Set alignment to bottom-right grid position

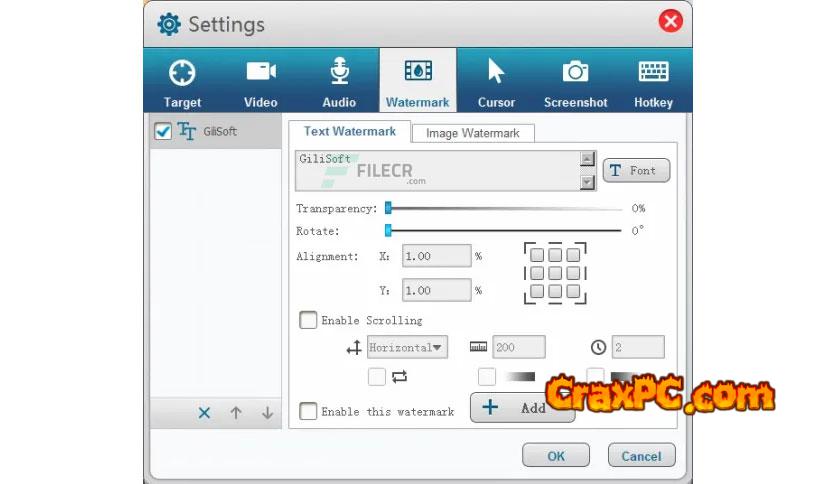click(573, 291)
